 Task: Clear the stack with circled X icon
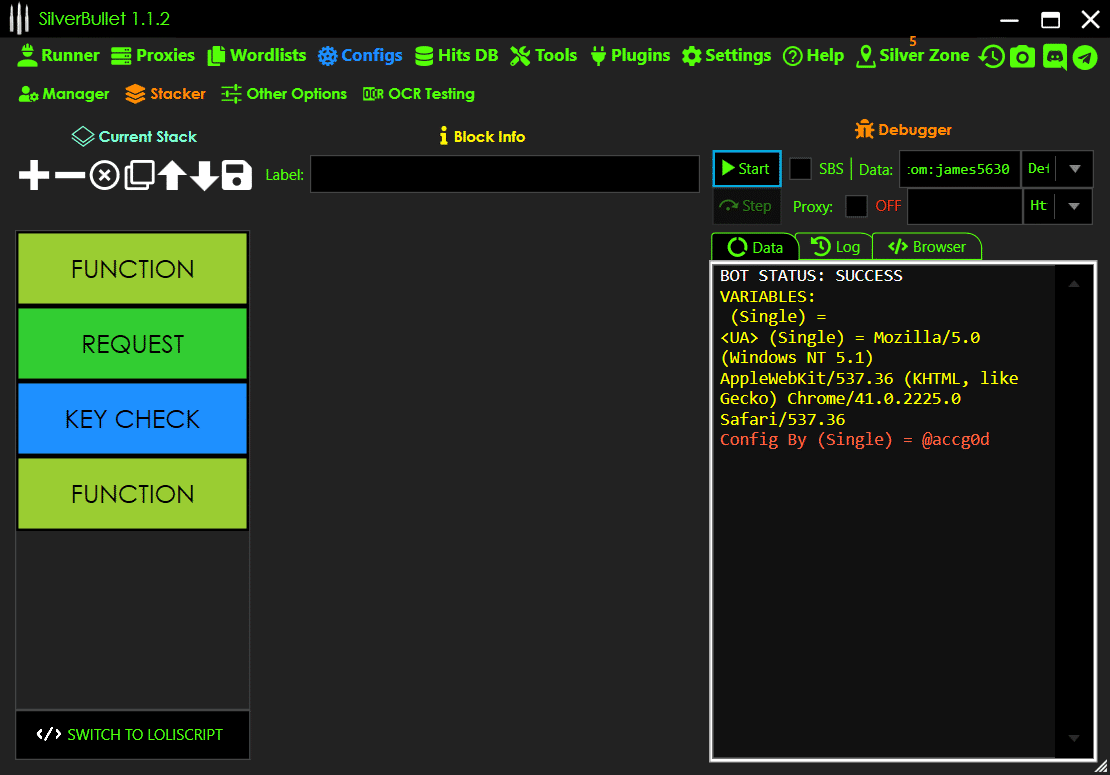click(105, 175)
